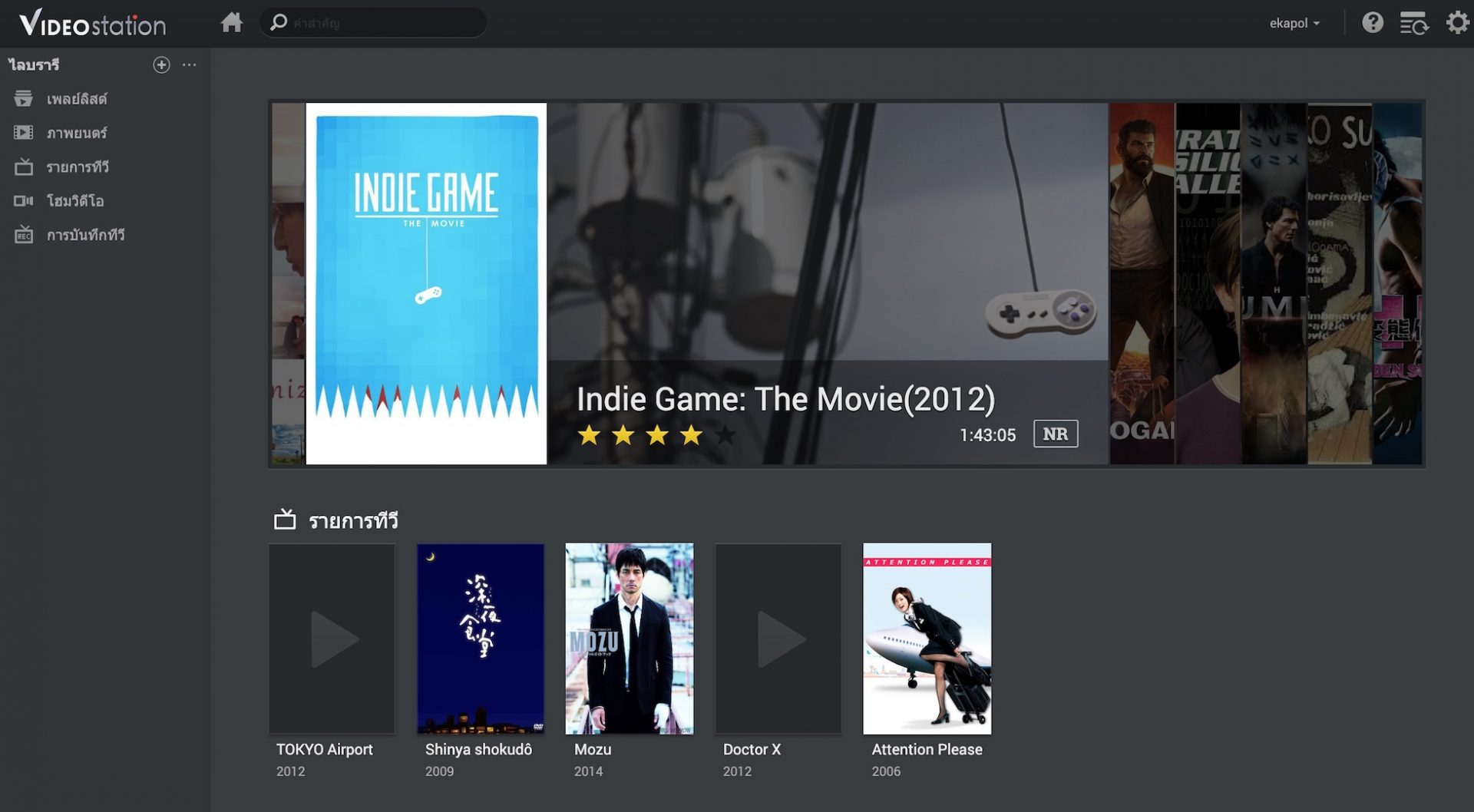Open the ภาพยนตร์ movies library
1474x812 pixels.
(76, 133)
